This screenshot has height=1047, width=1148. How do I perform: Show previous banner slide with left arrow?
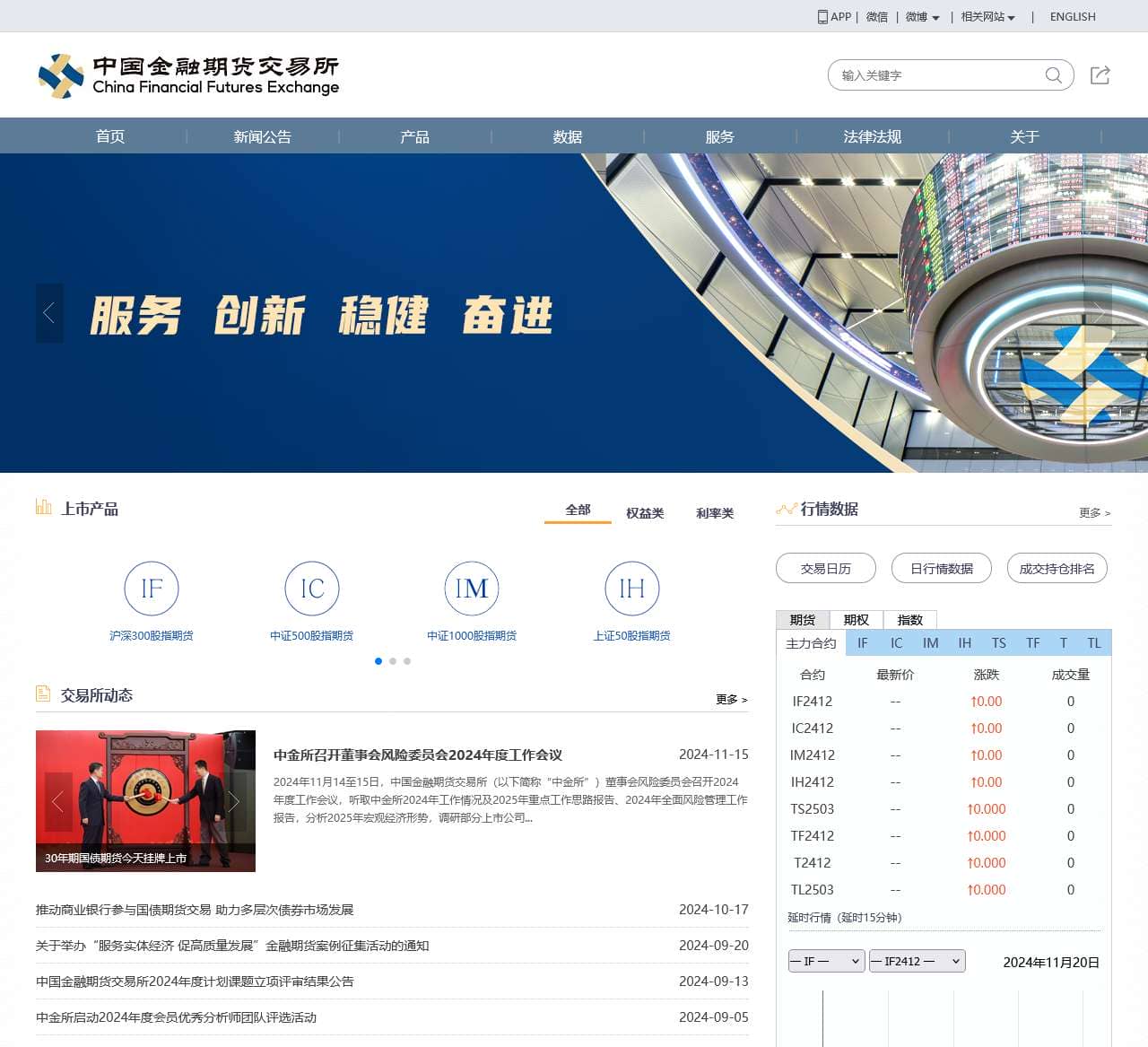tap(49, 313)
